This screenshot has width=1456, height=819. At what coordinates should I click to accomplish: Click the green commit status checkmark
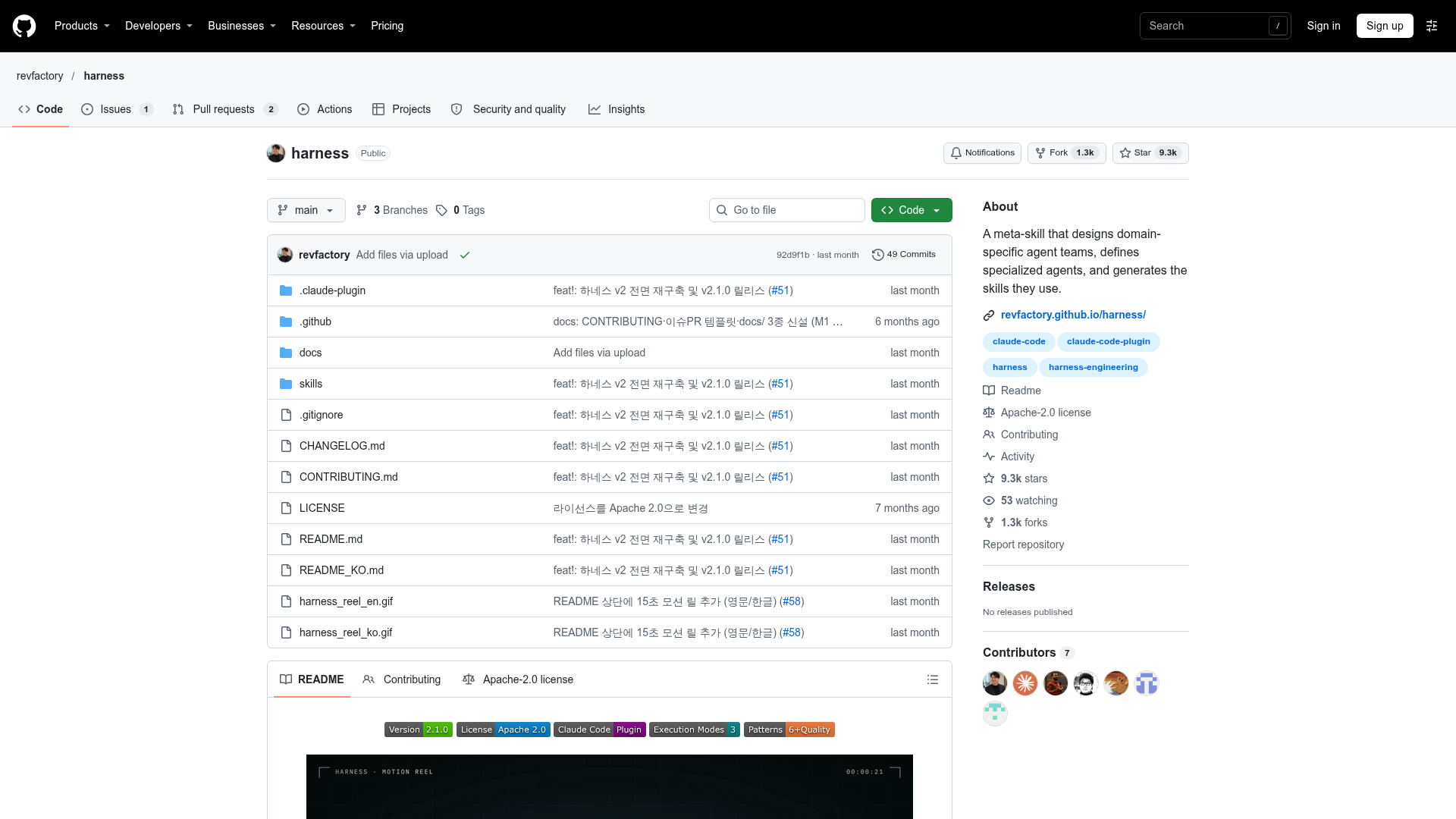point(465,255)
